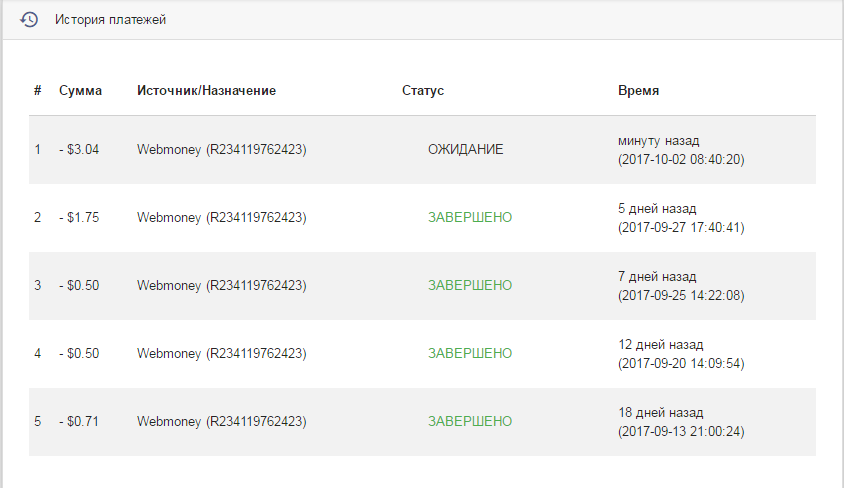
Task: Click the # column header
Action: (38, 90)
